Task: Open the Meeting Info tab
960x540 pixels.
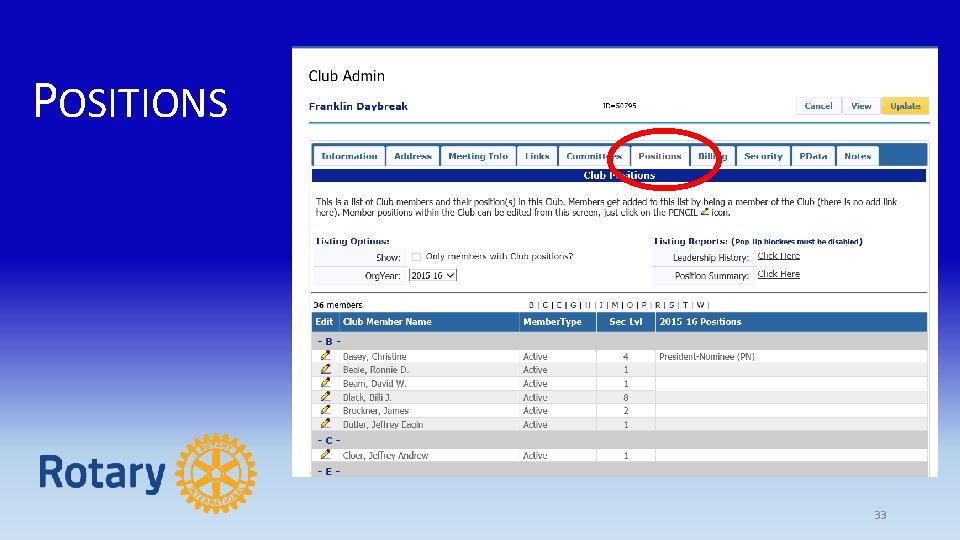Action: (x=478, y=156)
